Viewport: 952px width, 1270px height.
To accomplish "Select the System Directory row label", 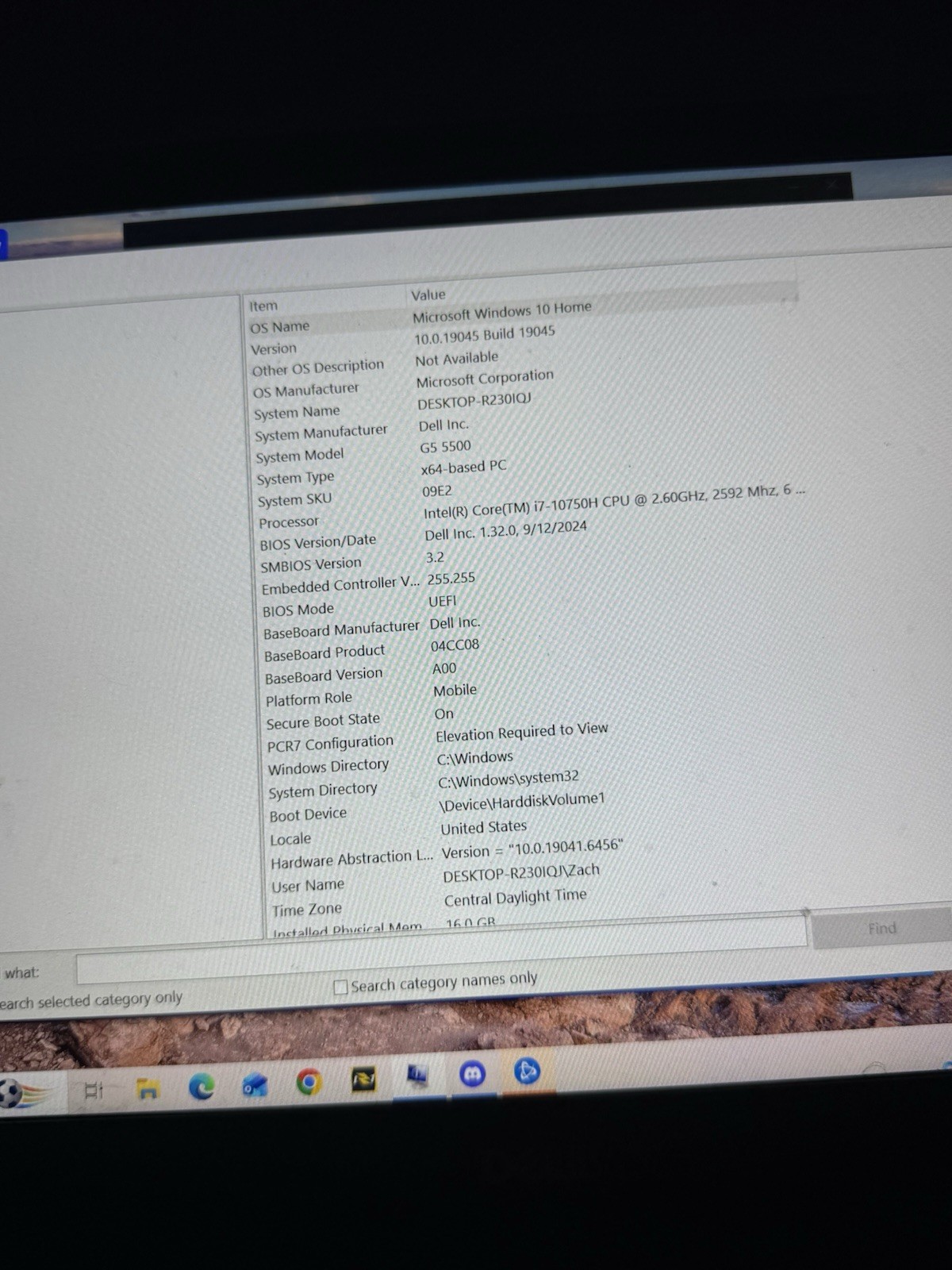I will pos(323,791).
